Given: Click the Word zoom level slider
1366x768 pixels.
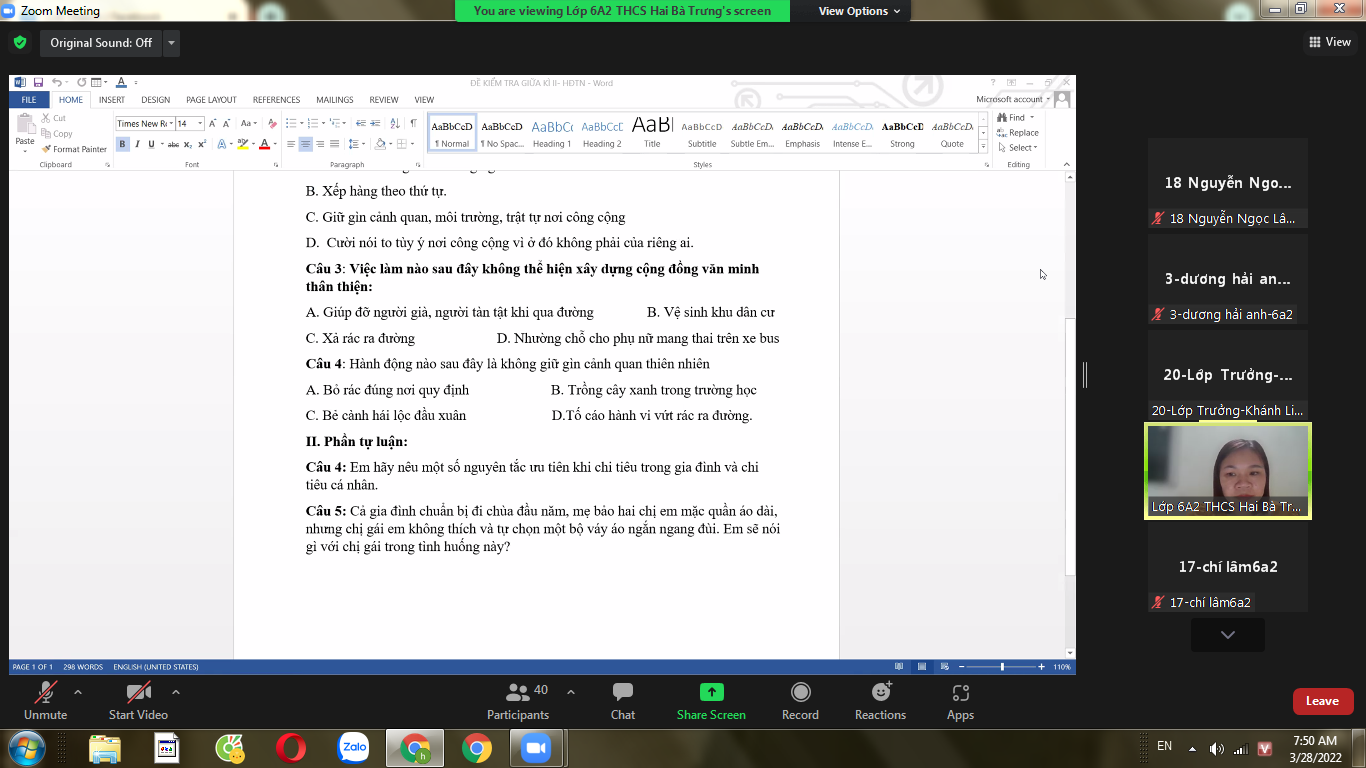Looking at the screenshot, I should click(1002, 667).
